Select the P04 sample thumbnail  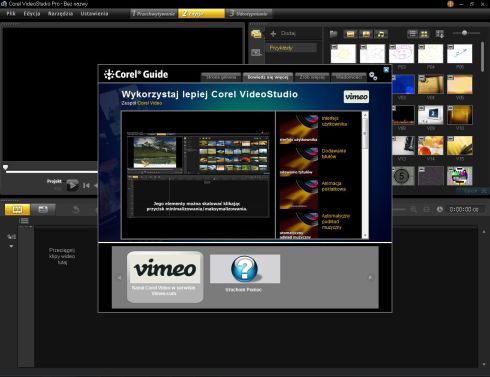coord(431,53)
